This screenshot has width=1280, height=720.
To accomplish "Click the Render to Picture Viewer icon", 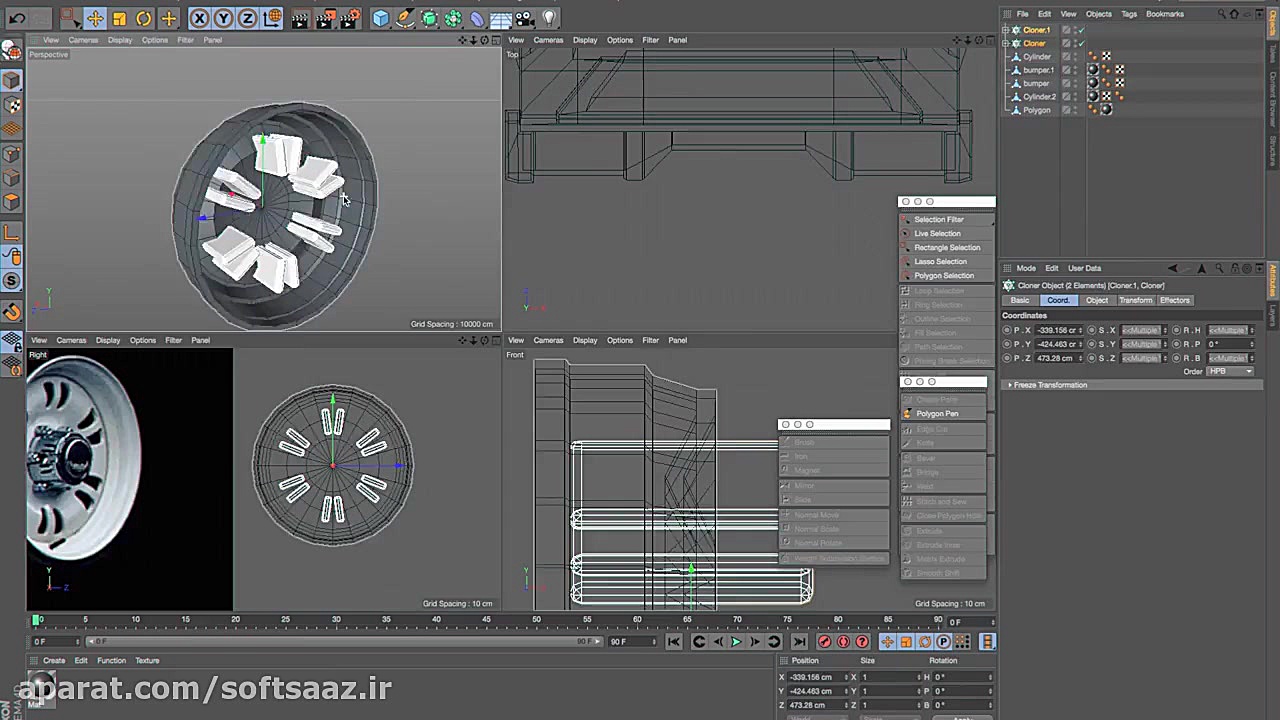I will (325, 18).
